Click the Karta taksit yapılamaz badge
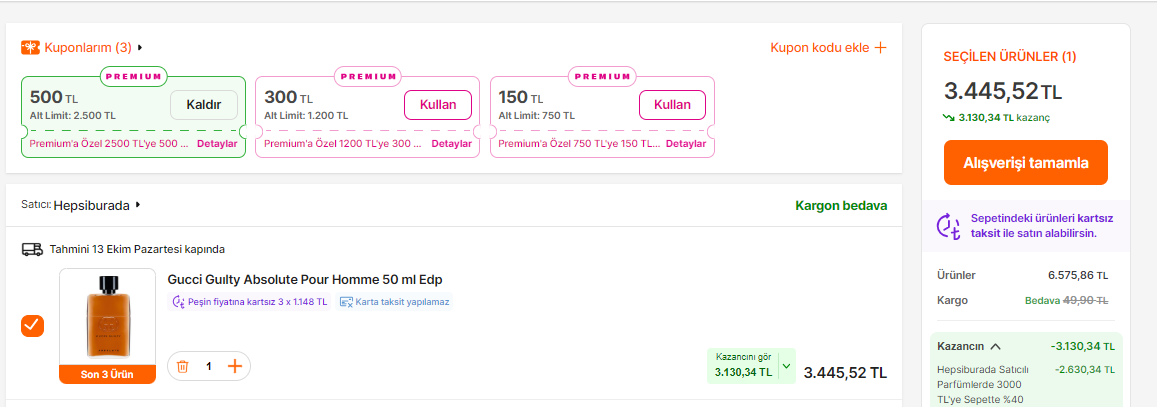This screenshot has height=407, width=1157. click(x=394, y=302)
